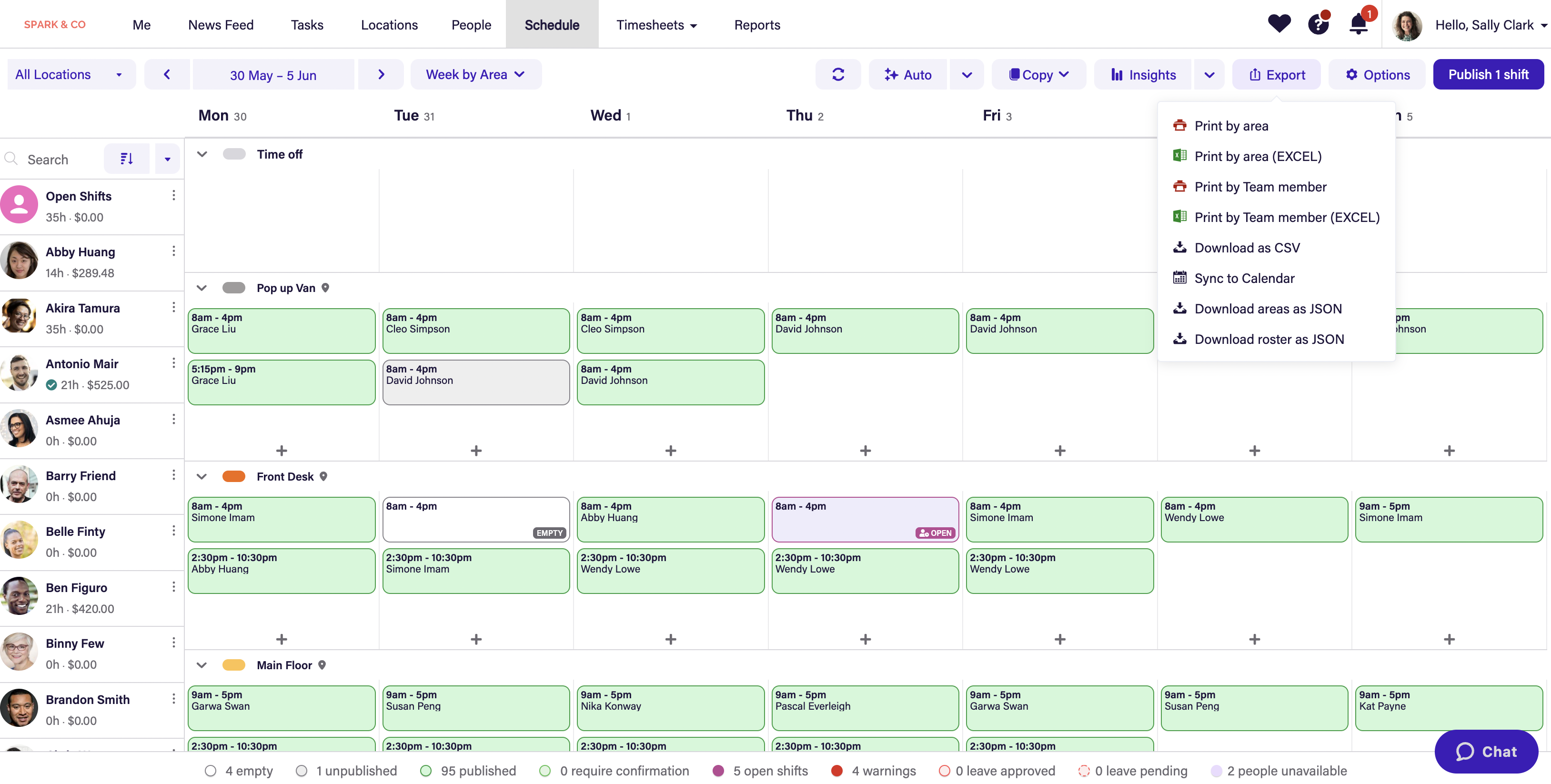Collapse the Pop up Van section
Screen dimensions: 1551x784
(x=201, y=288)
